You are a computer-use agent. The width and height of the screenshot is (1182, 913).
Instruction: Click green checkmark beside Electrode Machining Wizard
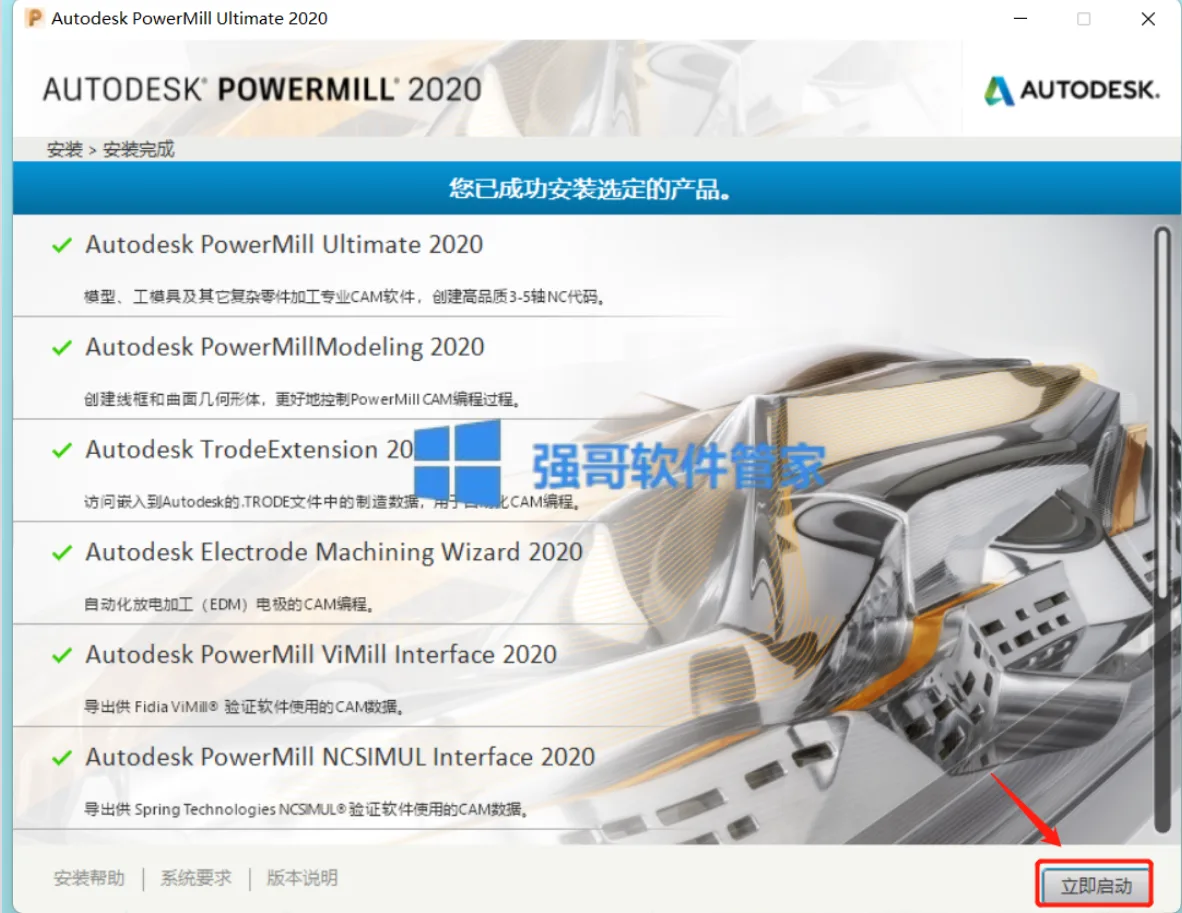point(62,553)
